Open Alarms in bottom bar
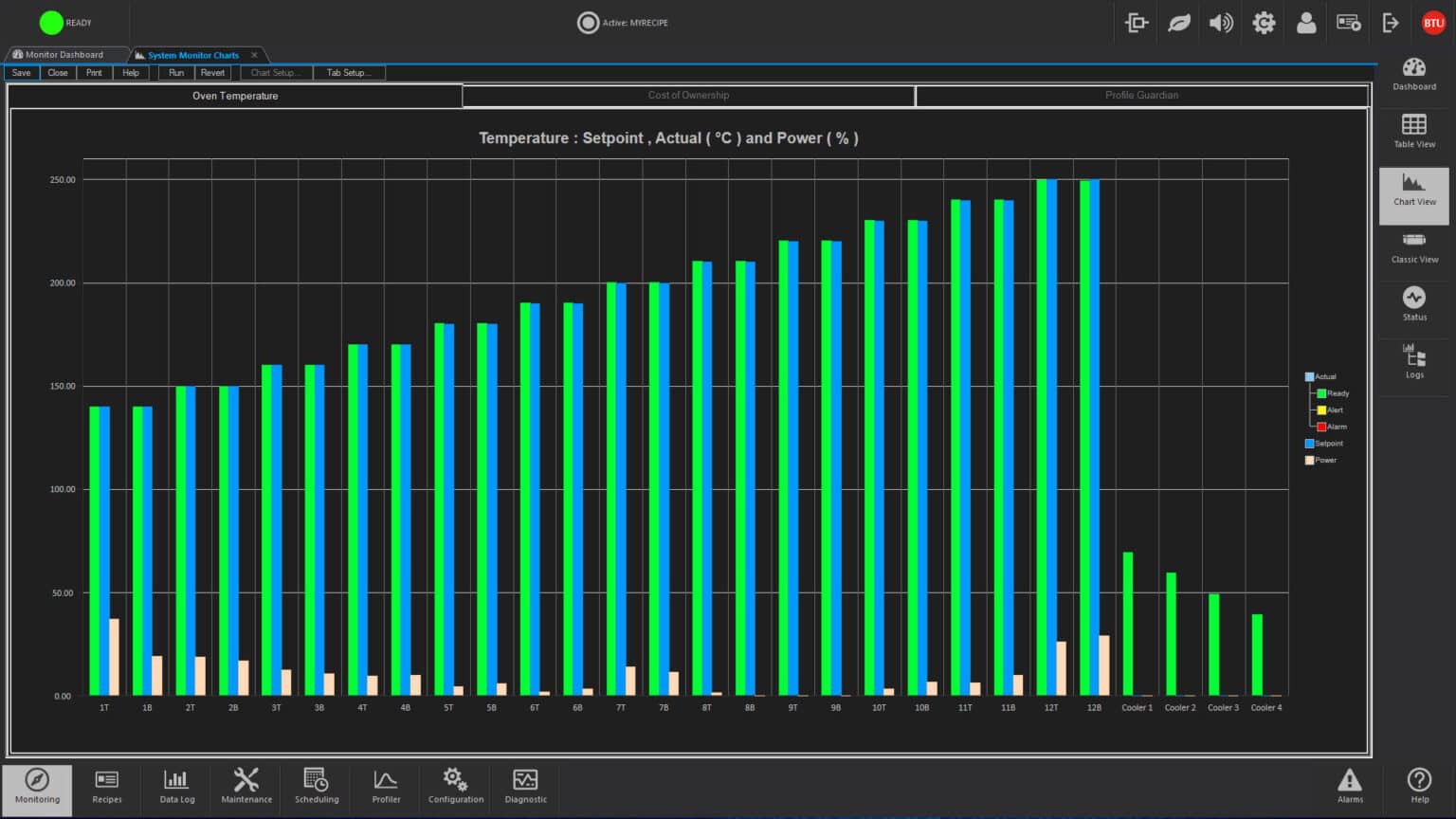The image size is (1456, 819). (x=1349, y=786)
